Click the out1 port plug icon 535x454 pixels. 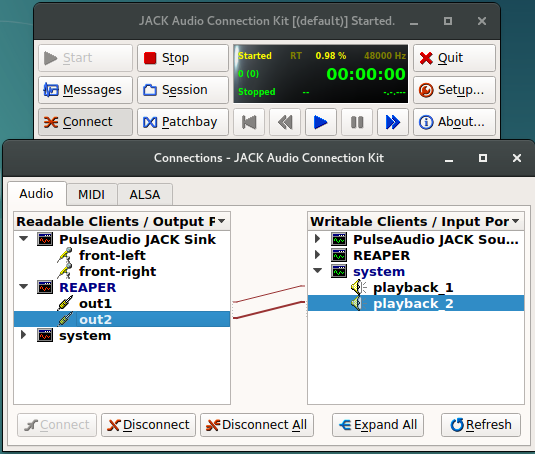coord(64,303)
